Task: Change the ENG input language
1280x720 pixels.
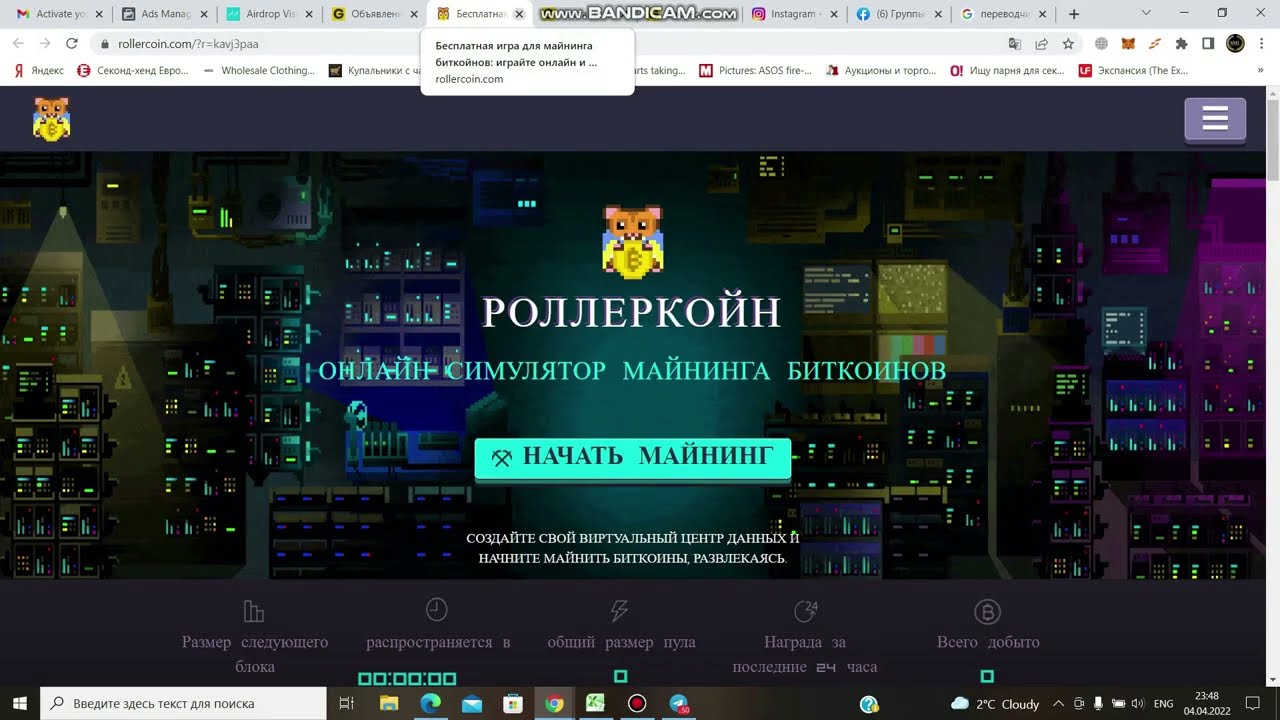Action: [x=1163, y=703]
